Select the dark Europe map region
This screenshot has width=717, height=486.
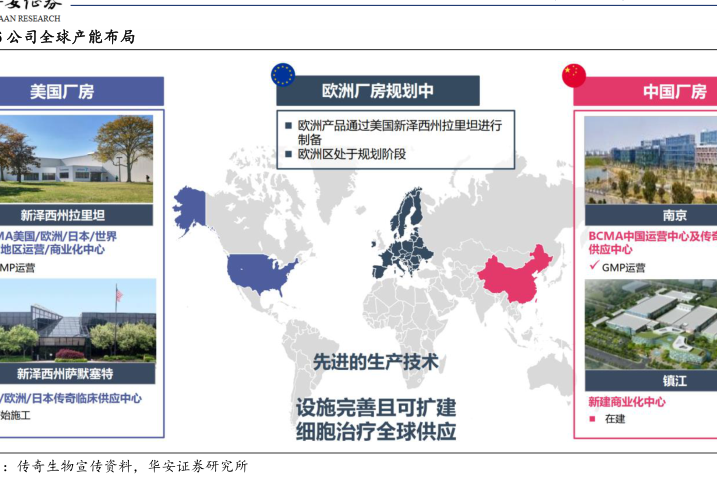[x=405, y=235]
